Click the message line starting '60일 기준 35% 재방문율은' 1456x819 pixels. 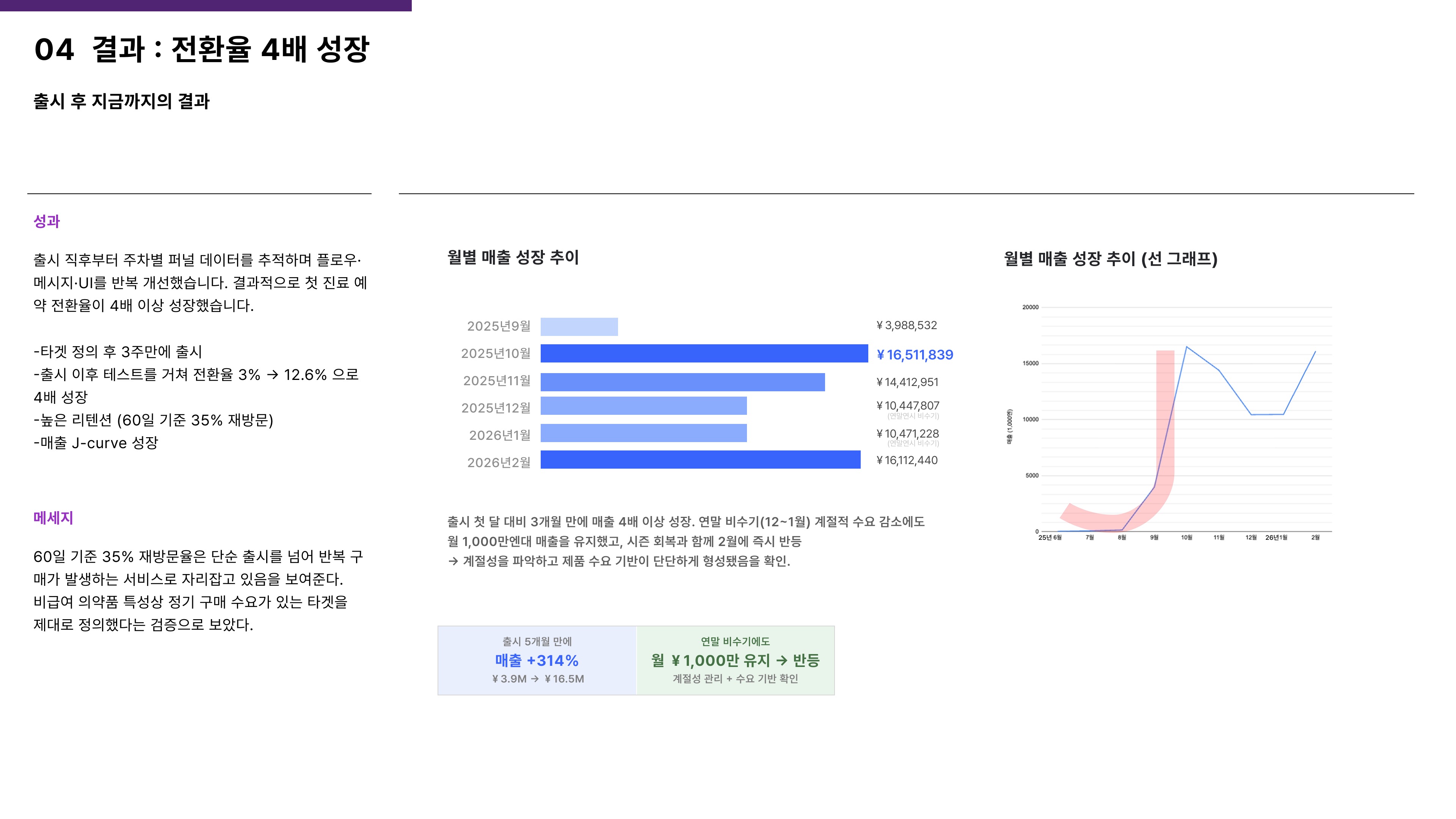198,557
